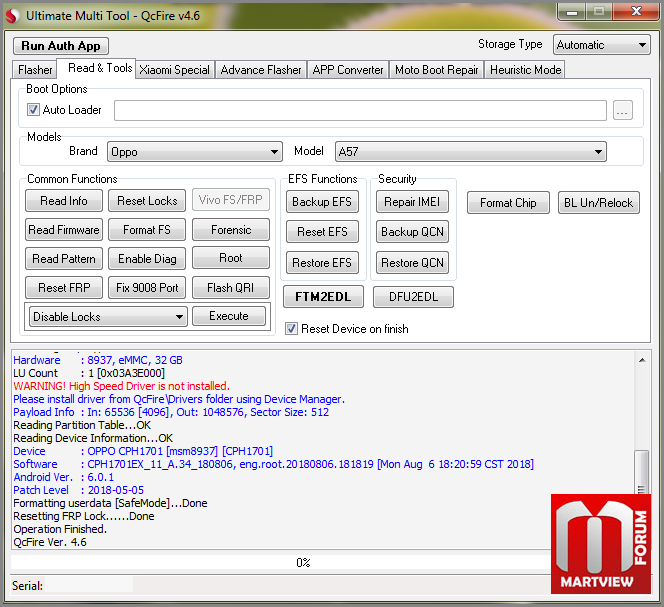This screenshot has height=607, width=664.
Task: Click the log scrollbar up arrow
Action: coord(642,360)
